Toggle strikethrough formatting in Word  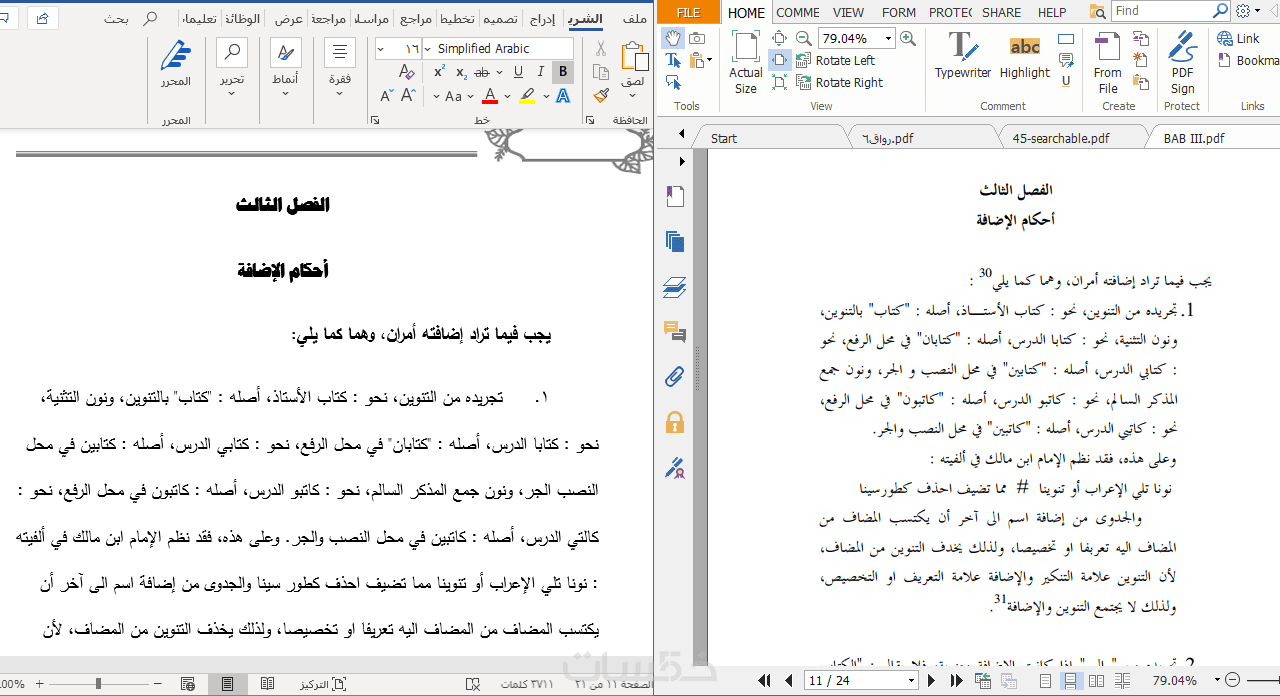click(482, 72)
